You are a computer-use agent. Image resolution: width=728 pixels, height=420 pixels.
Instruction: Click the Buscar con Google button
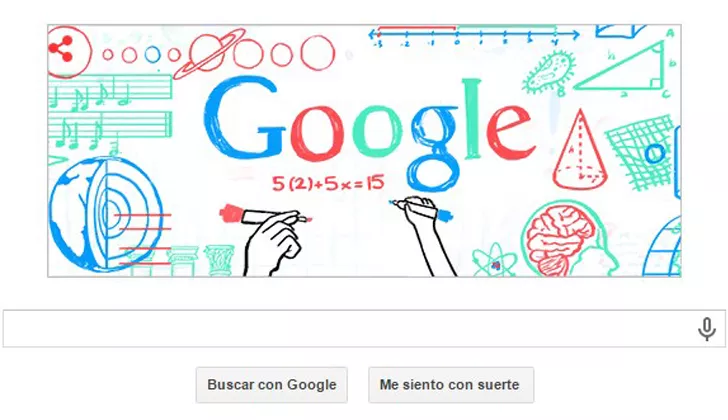coord(272,385)
